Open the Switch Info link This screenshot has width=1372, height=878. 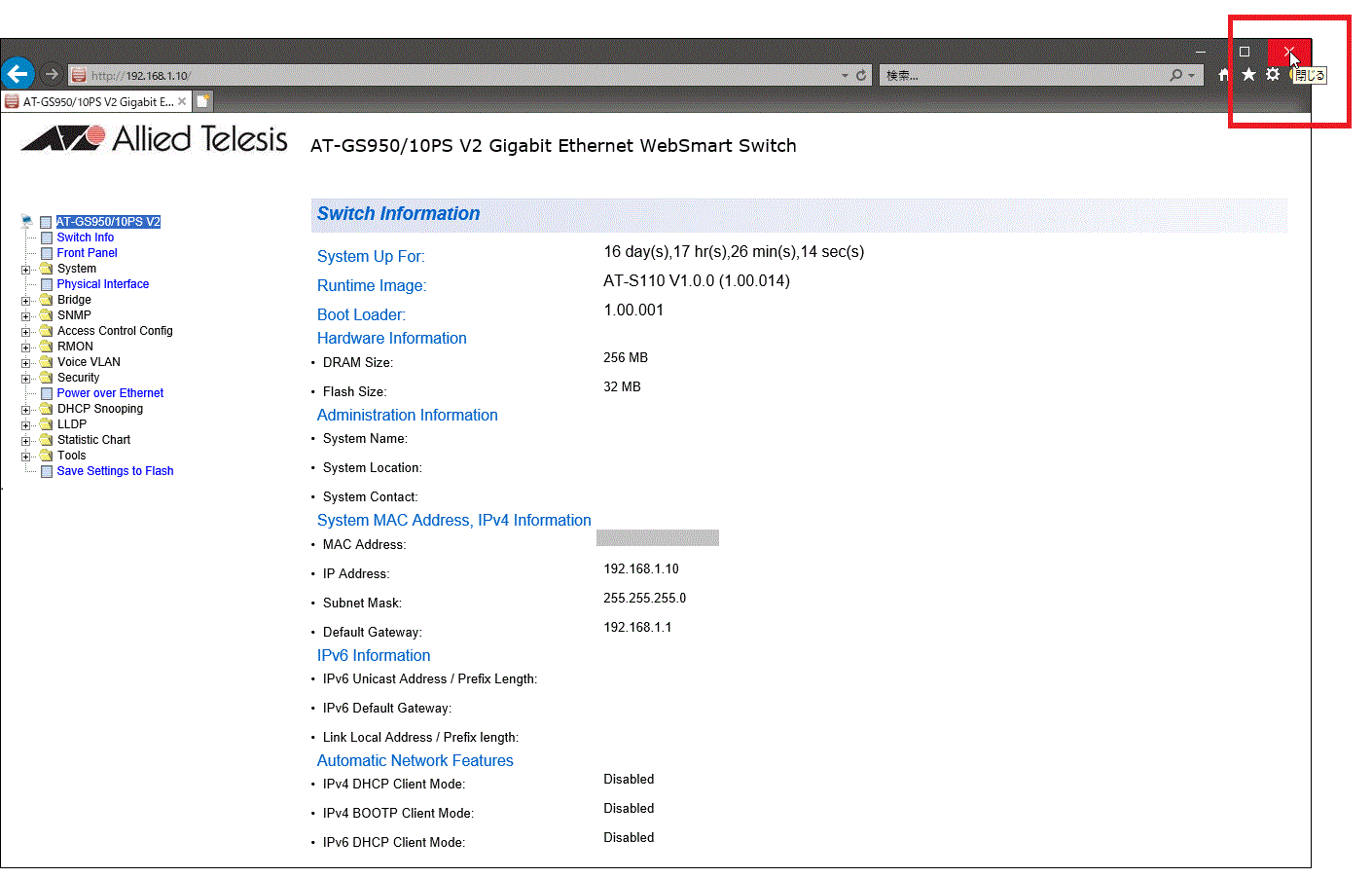pyautogui.click(x=86, y=238)
